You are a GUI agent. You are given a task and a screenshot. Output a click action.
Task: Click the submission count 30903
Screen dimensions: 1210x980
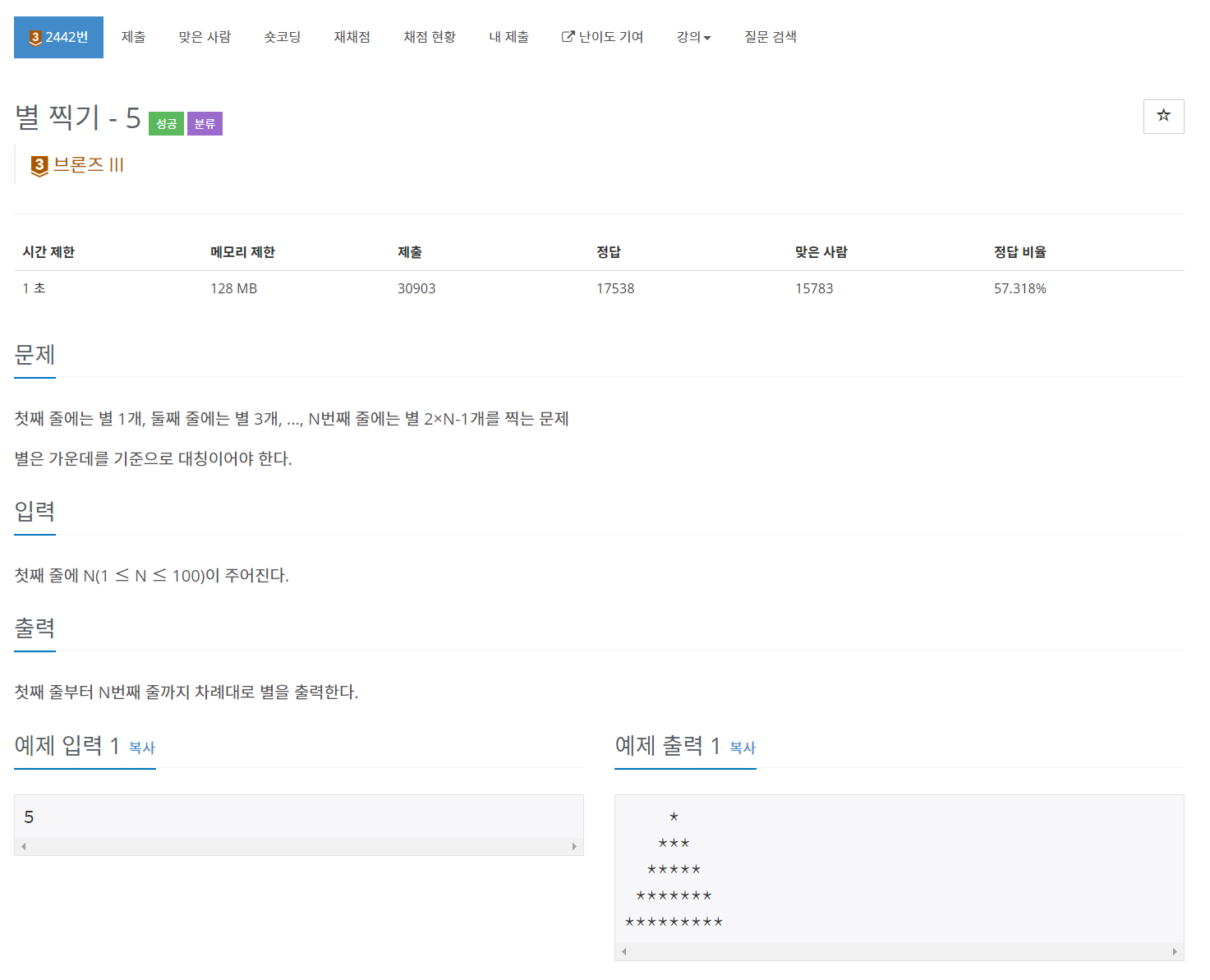click(x=416, y=288)
